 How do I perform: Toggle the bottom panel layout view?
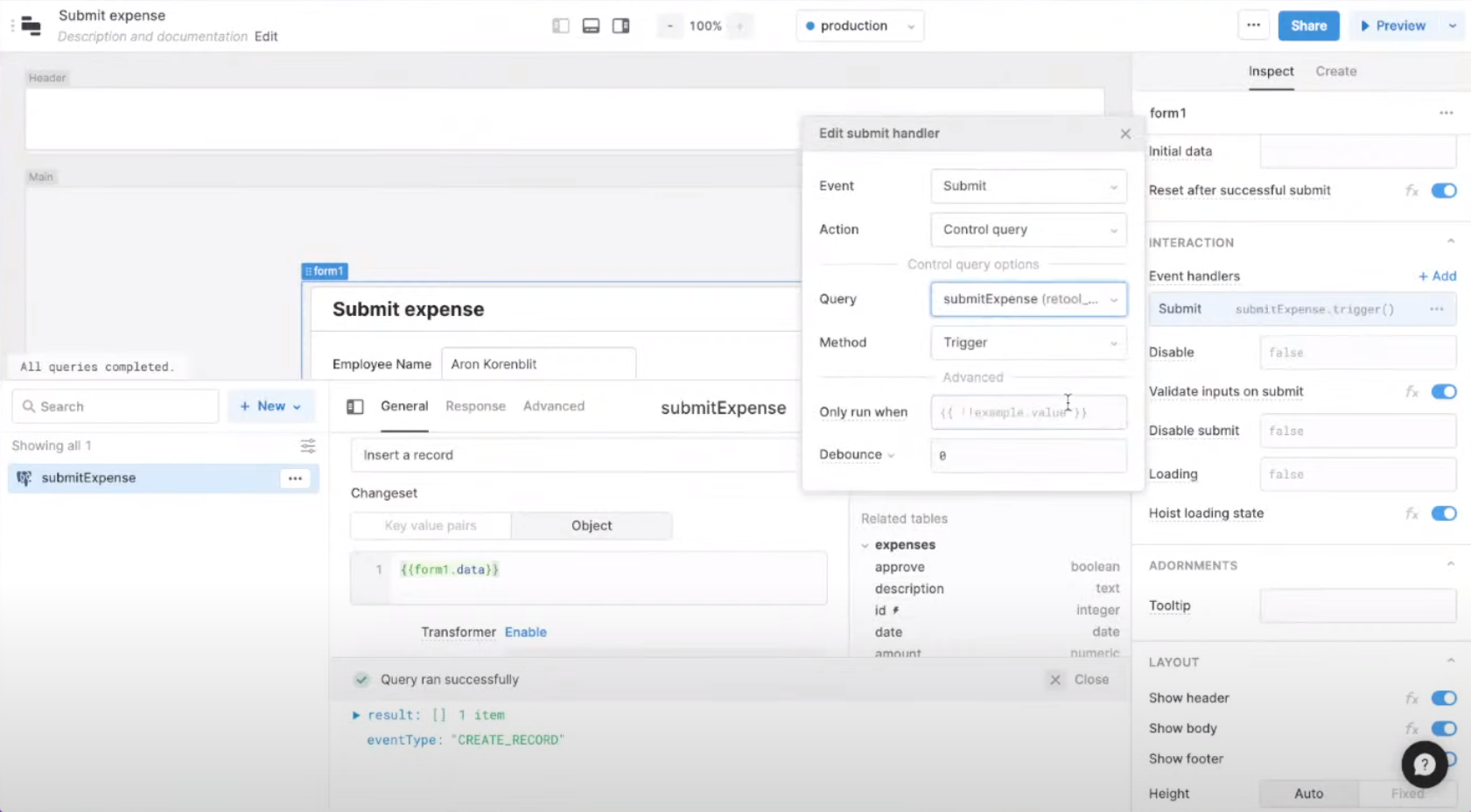click(591, 25)
